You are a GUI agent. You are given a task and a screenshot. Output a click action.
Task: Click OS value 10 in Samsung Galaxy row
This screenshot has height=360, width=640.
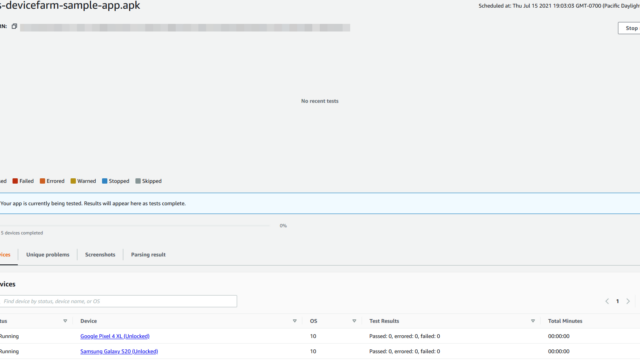click(313, 351)
